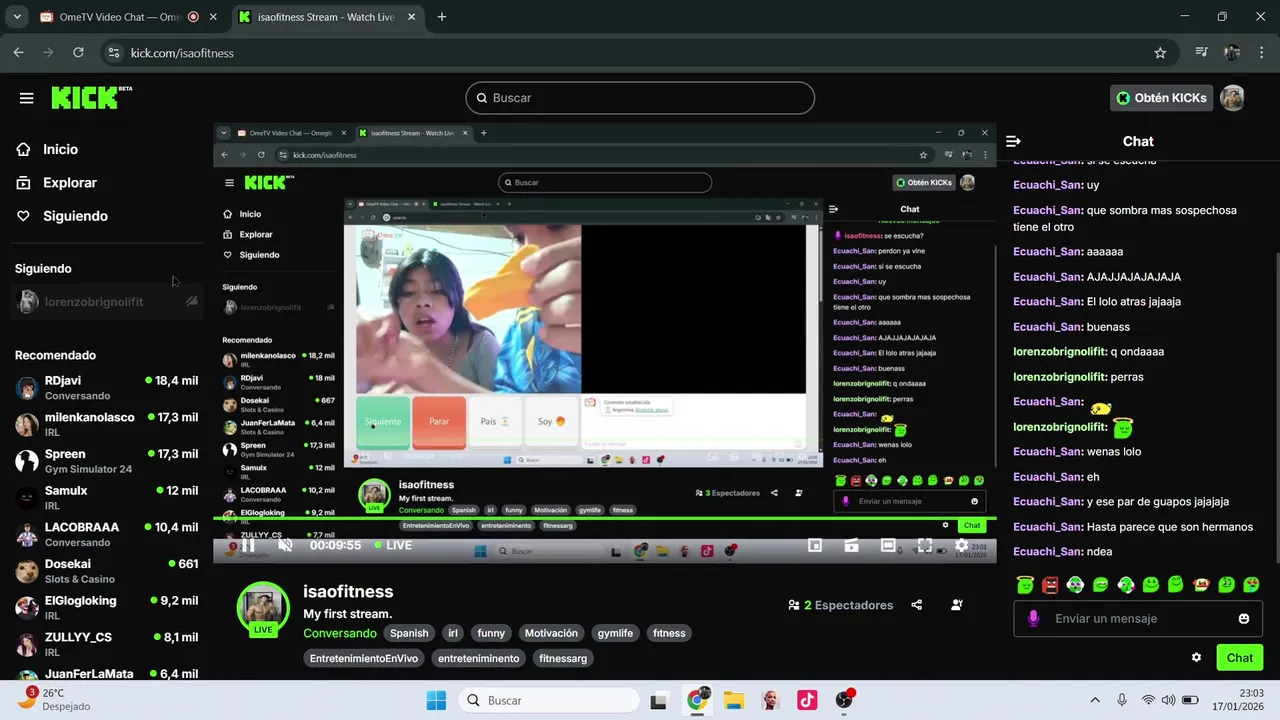This screenshot has height=720, width=1280.
Task: Open the Windows Start menu
Action: tap(436, 701)
